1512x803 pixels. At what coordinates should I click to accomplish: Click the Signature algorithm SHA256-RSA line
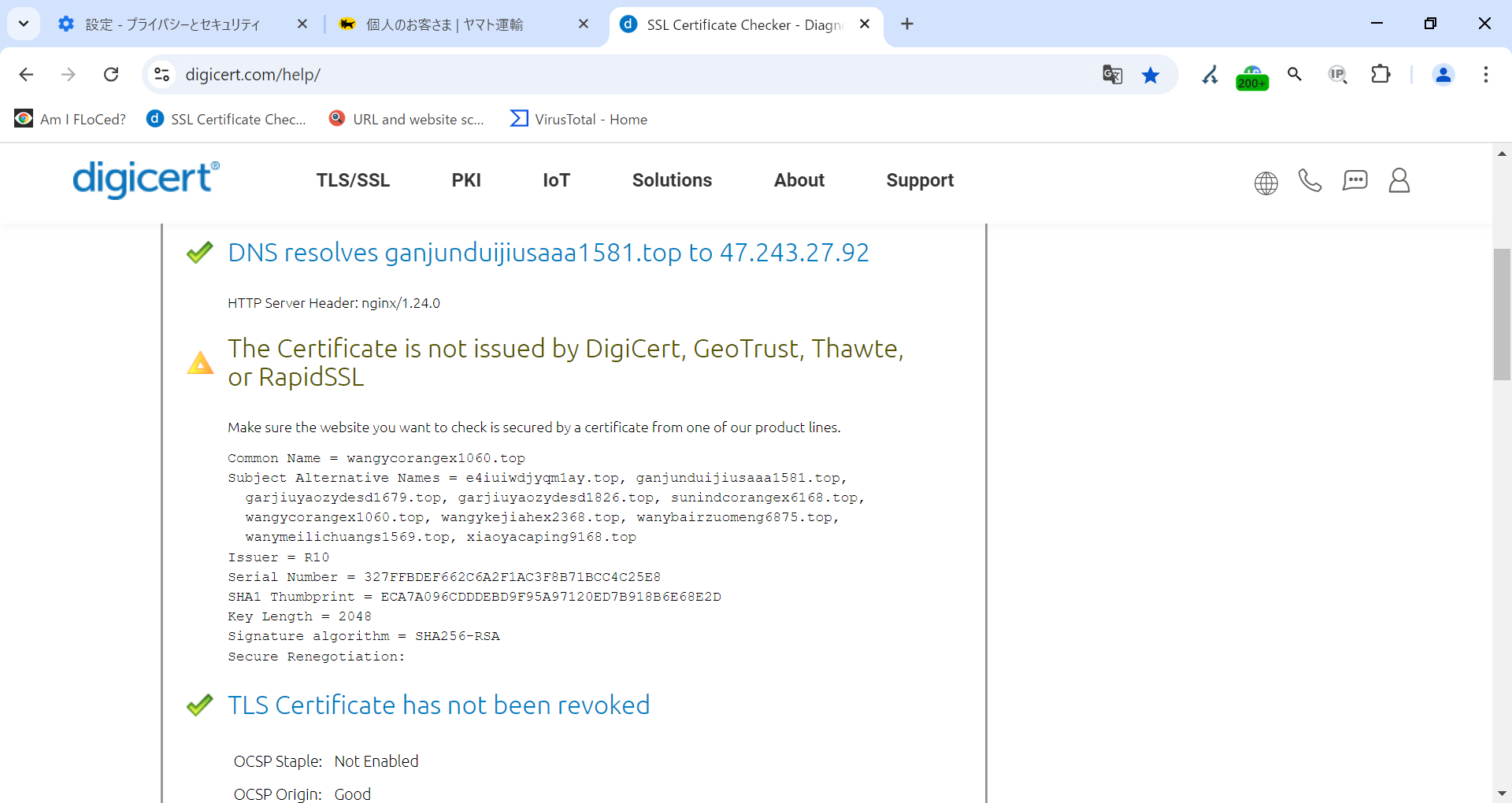(x=364, y=636)
